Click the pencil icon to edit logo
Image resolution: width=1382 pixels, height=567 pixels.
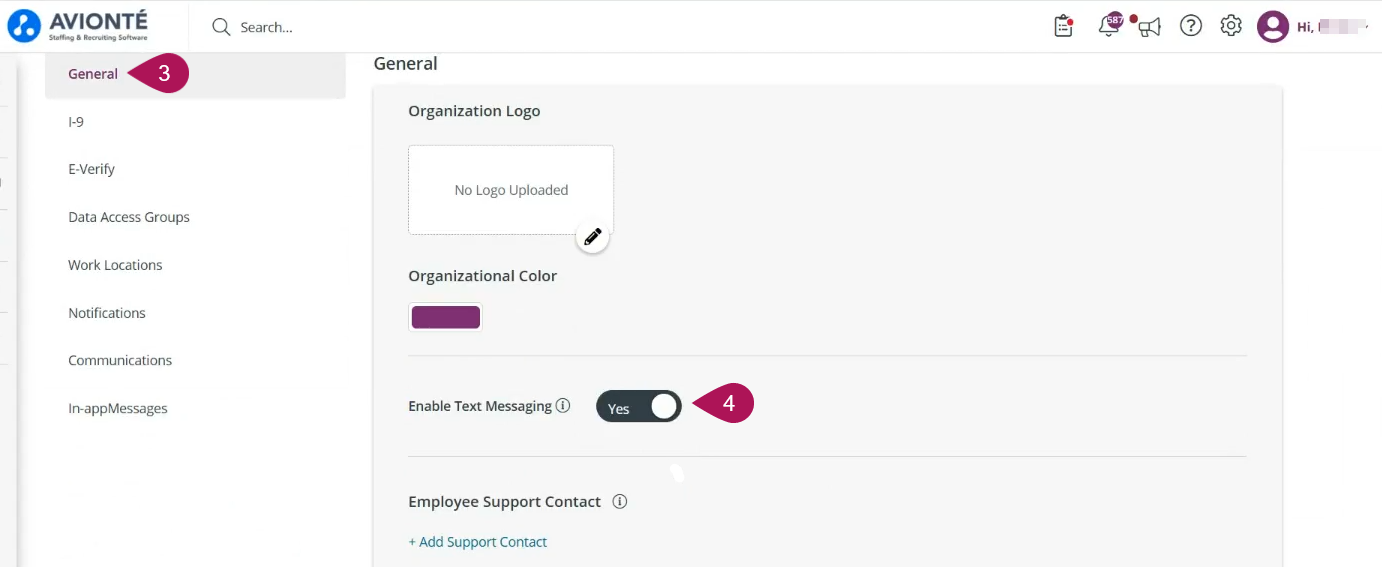click(592, 237)
